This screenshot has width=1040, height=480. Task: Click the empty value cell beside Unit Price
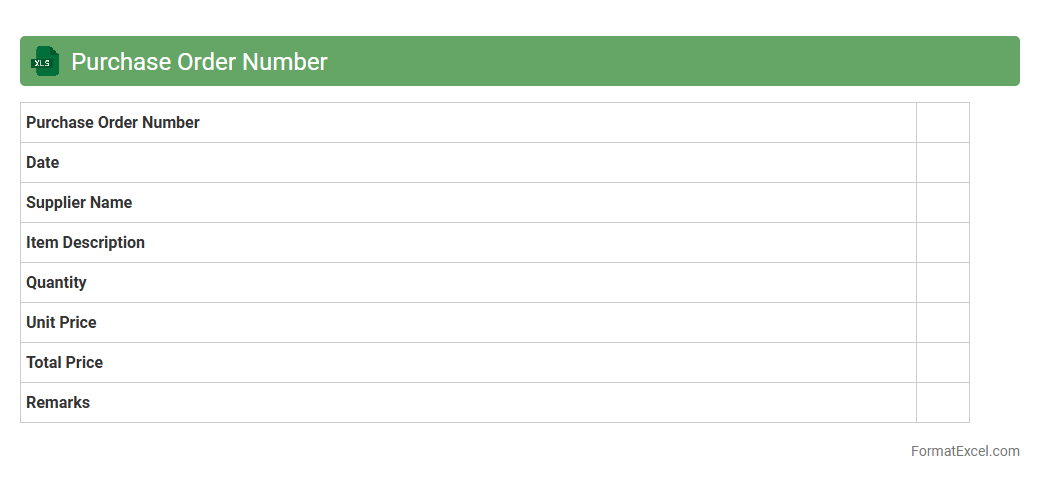[942, 322]
